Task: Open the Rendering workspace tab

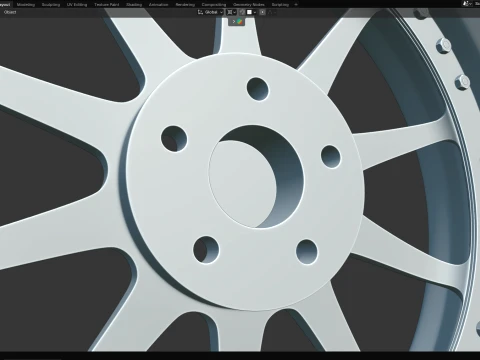Action: pos(185,5)
